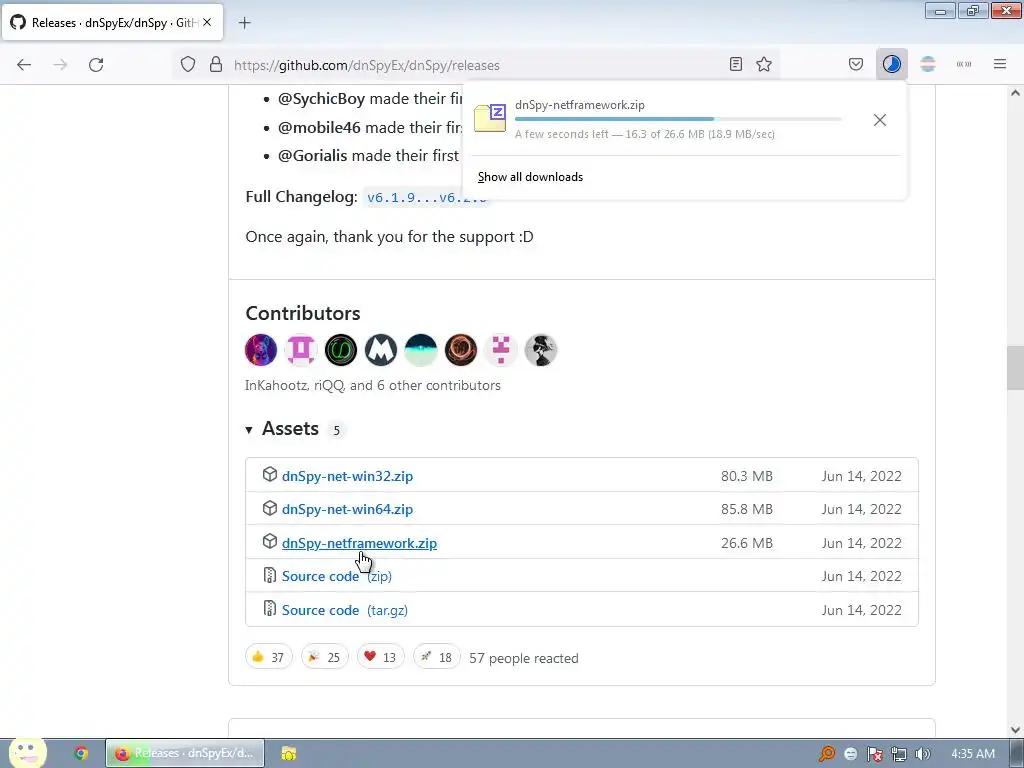Image resolution: width=1024 pixels, height=768 pixels.
Task: Click the network tray icon
Action: tap(899, 754)
